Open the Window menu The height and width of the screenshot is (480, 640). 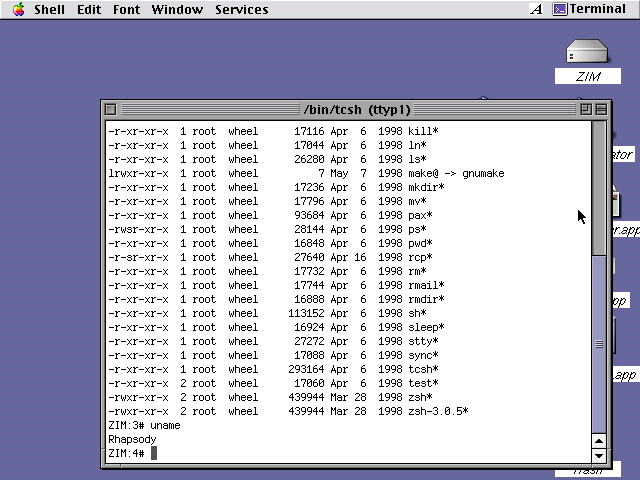click(x=177, y=9)
